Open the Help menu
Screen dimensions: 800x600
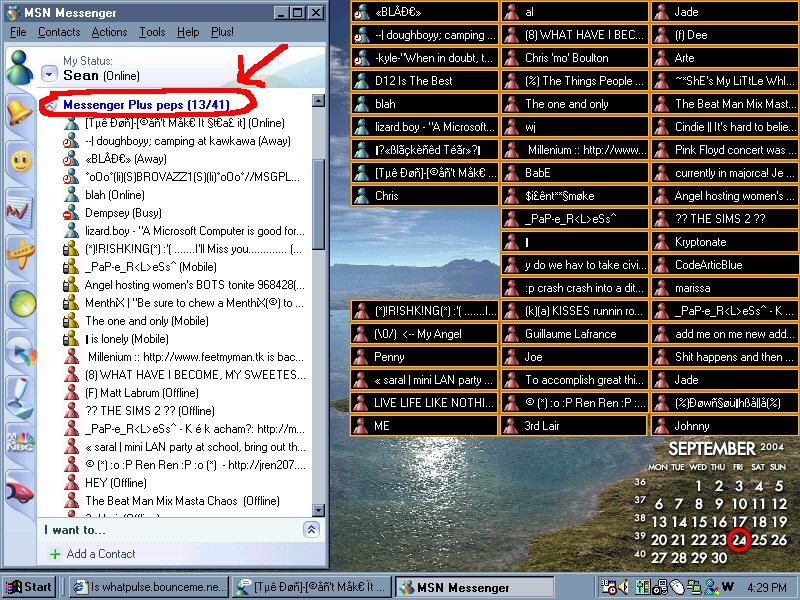click(x=188, y=32)
